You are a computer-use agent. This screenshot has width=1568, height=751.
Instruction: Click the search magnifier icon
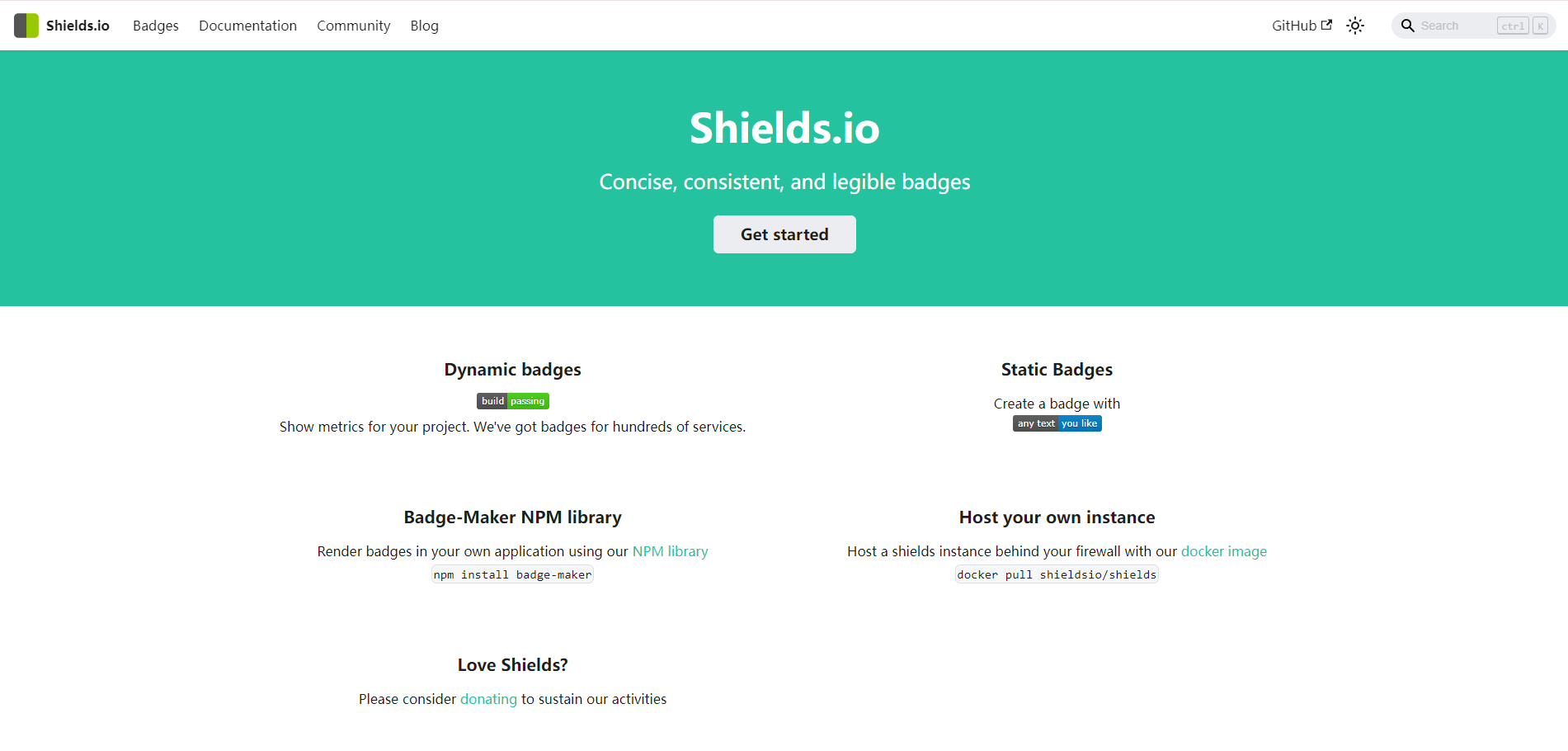click(x=1408, y=26)
